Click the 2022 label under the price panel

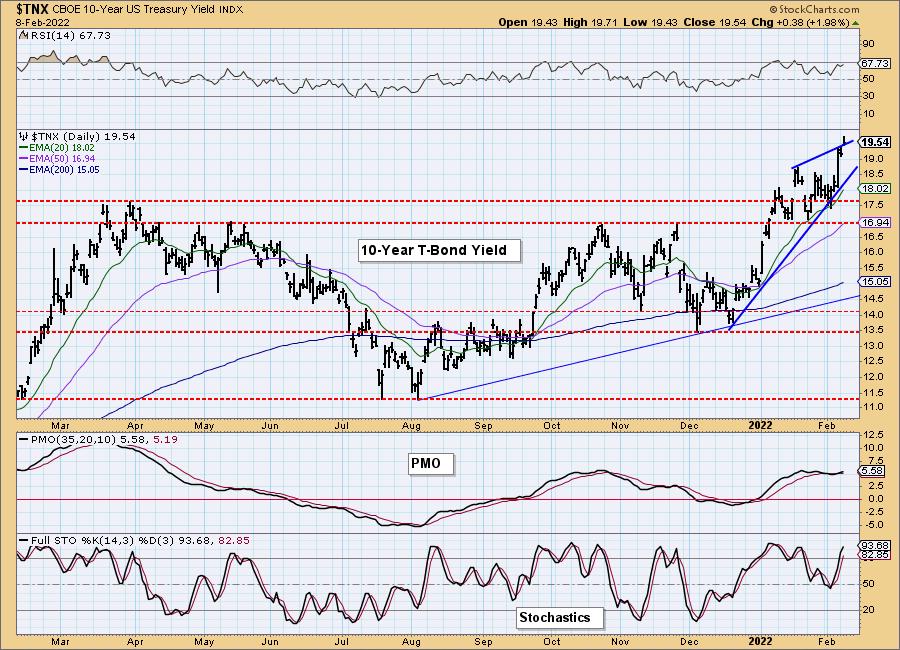point(761,425)
